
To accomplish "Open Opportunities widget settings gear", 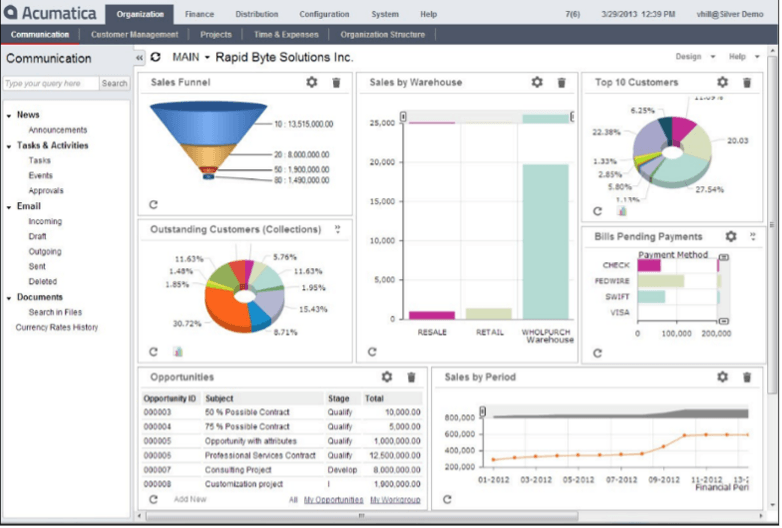I will (387, 377).
